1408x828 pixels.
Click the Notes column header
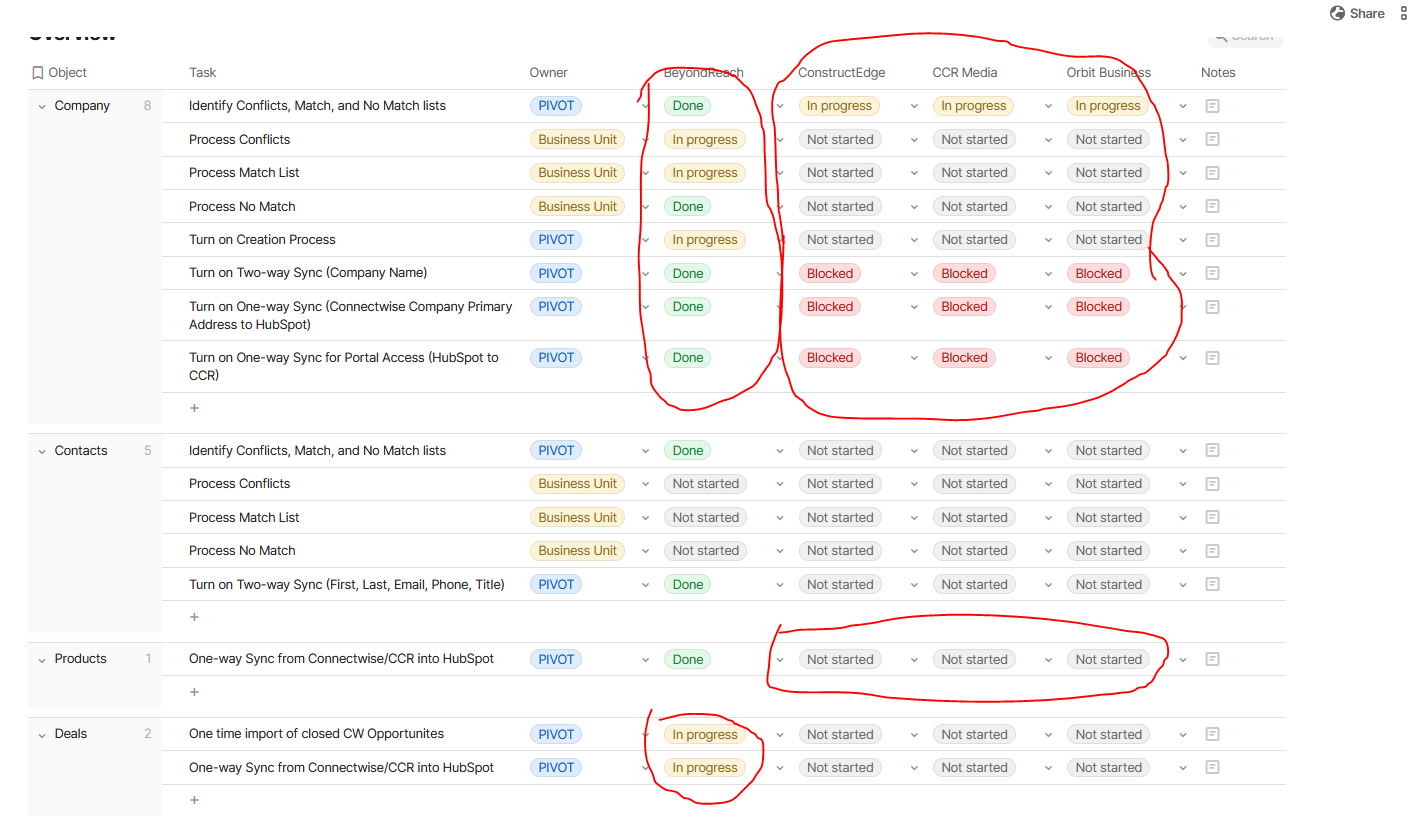(1218, 73)
